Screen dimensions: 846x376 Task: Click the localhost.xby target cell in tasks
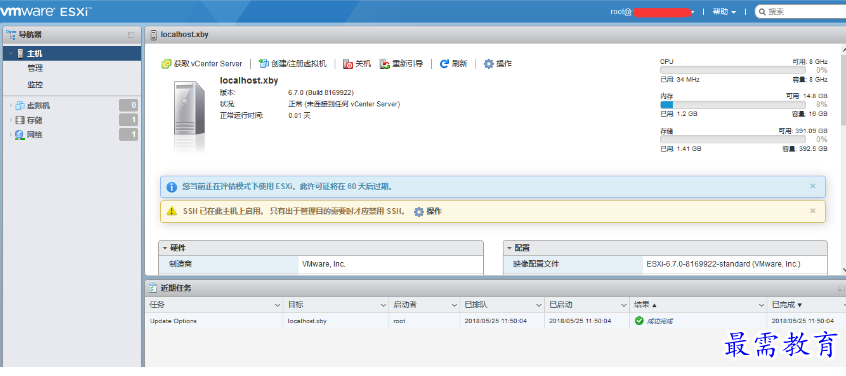(x=307, y=321)
